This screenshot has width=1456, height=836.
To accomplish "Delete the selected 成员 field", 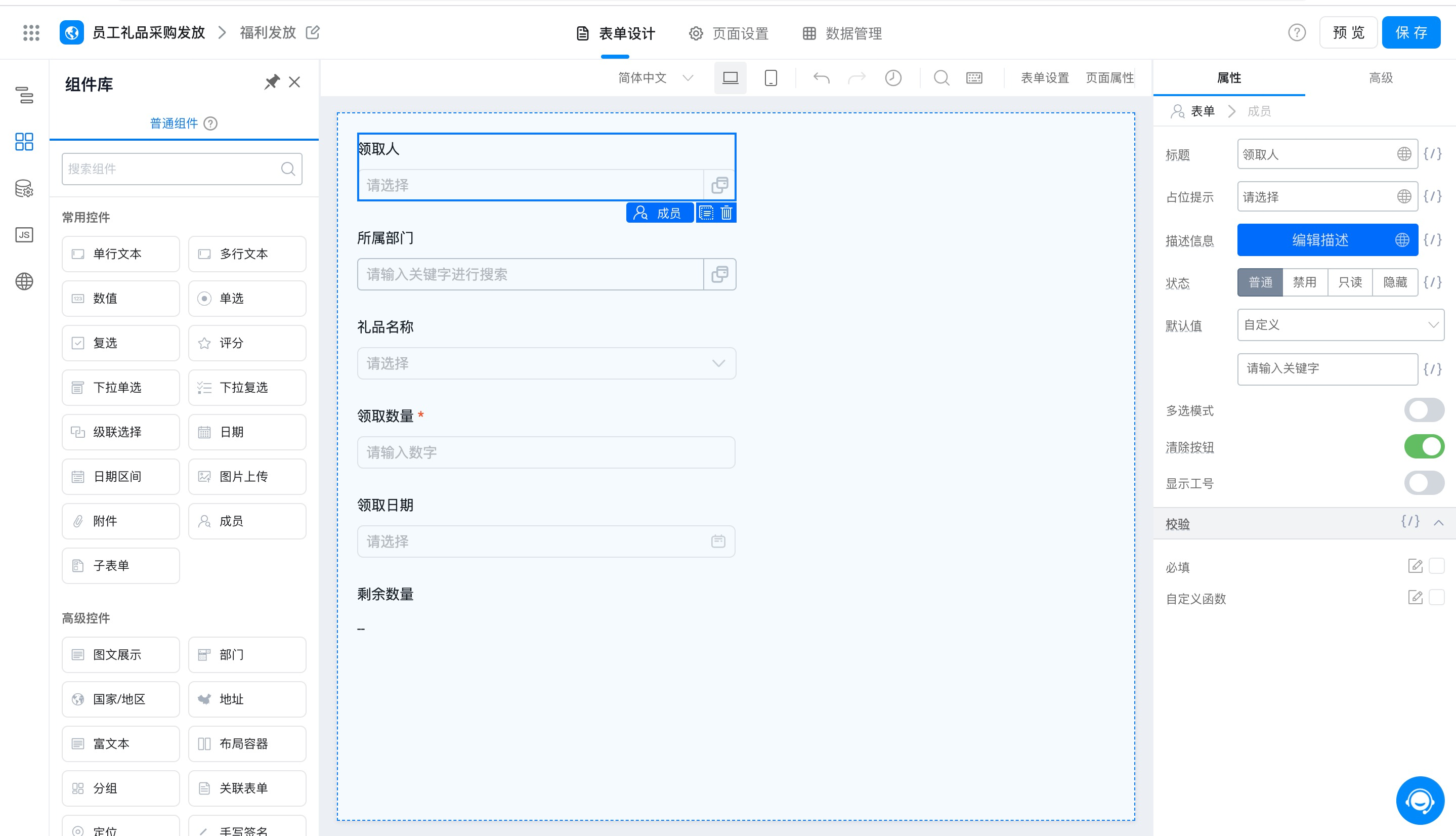I will (x=726, y=213).
